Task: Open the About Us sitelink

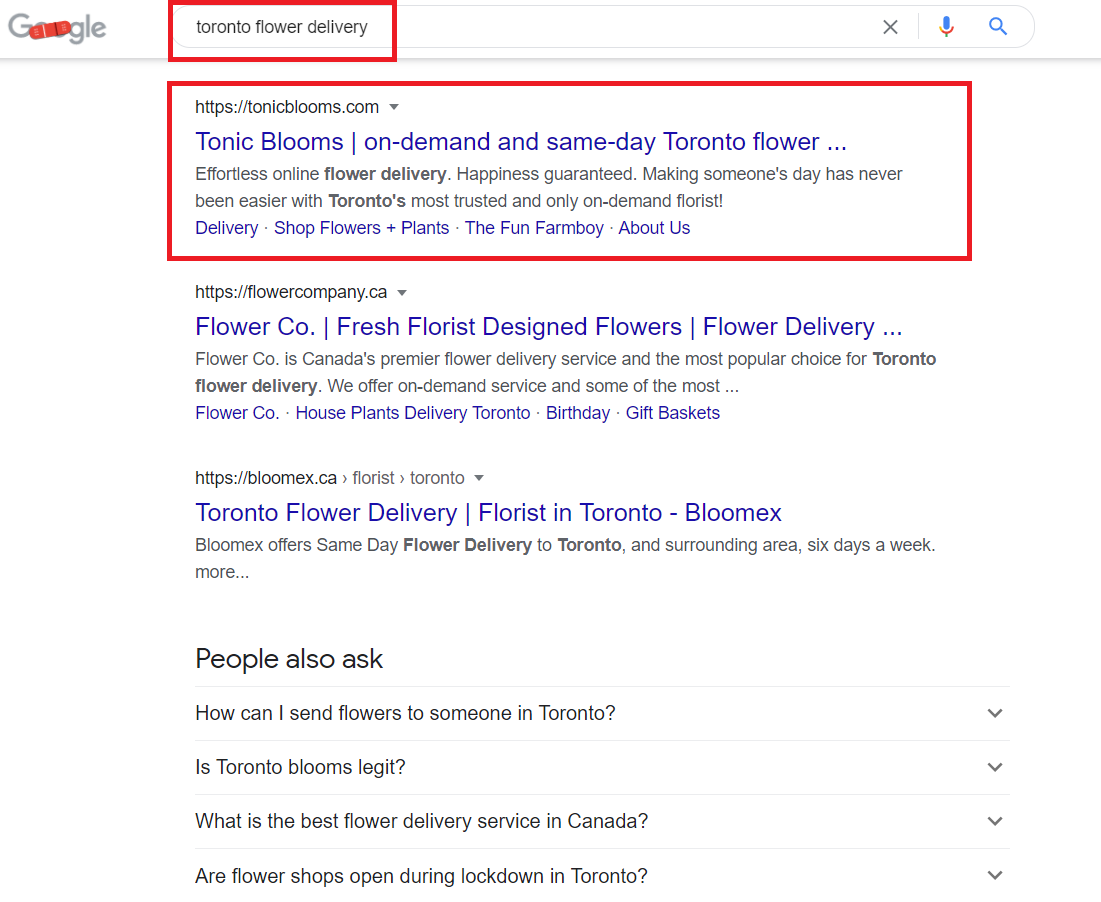Action: click(x=654, y=228)
